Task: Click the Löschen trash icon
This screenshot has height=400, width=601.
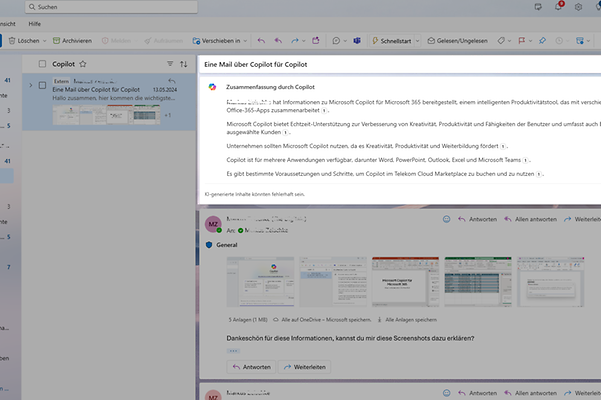Action: point(8,41)
